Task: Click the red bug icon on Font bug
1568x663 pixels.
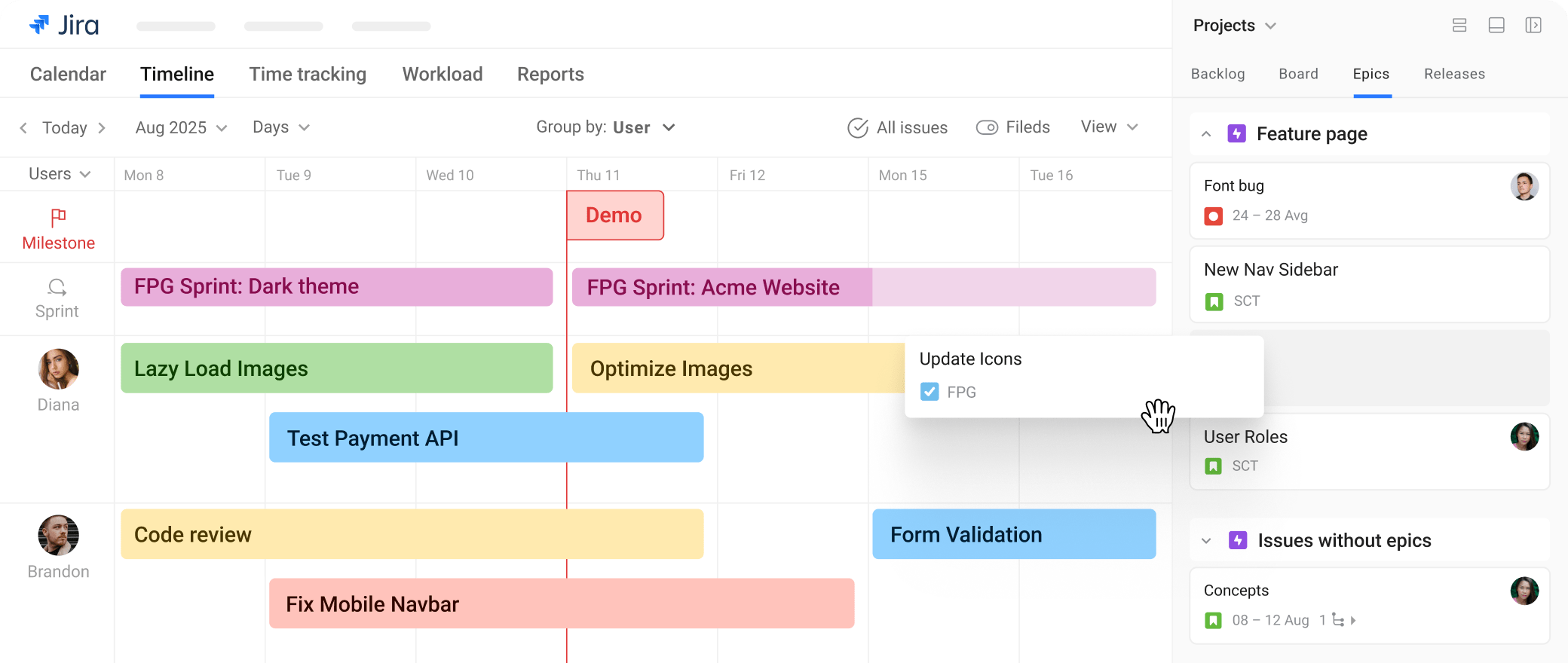Action: pos(1213,216)
